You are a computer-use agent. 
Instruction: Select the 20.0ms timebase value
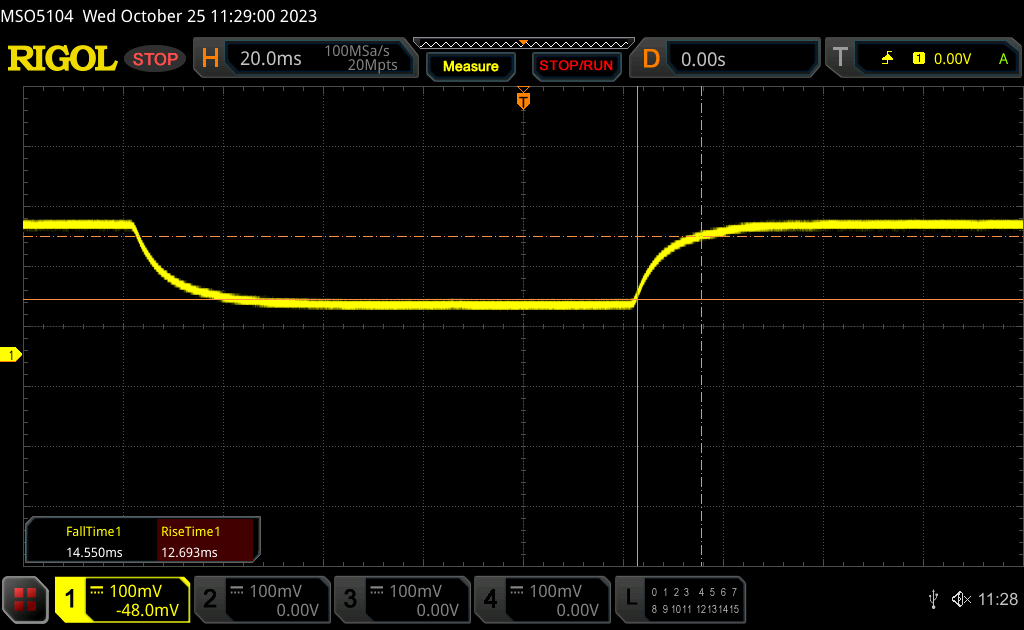tap(270, 59)
